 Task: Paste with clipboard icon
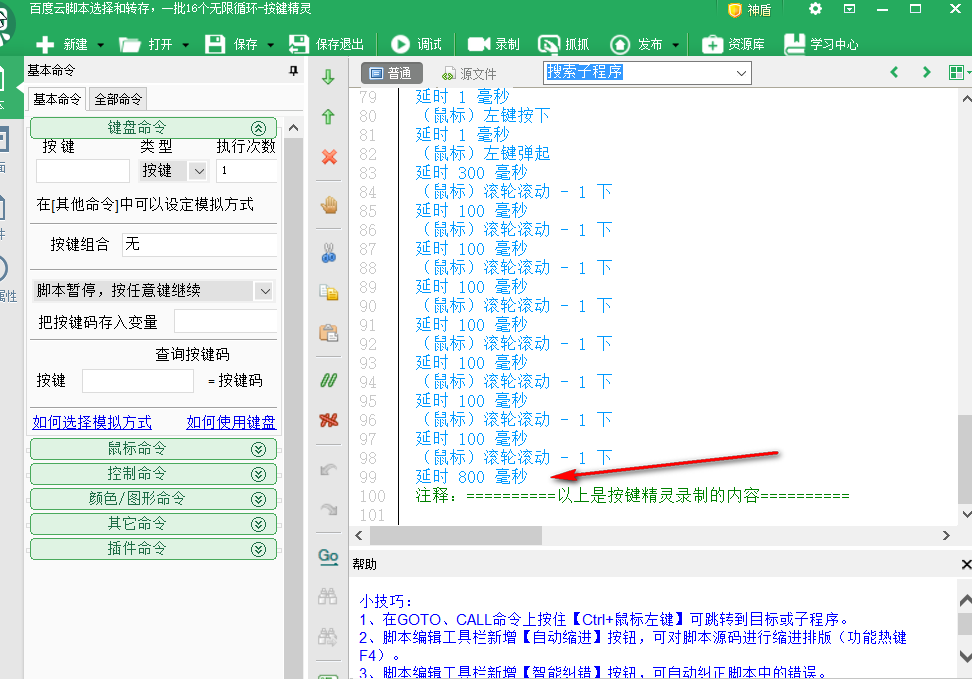point(329,333)
